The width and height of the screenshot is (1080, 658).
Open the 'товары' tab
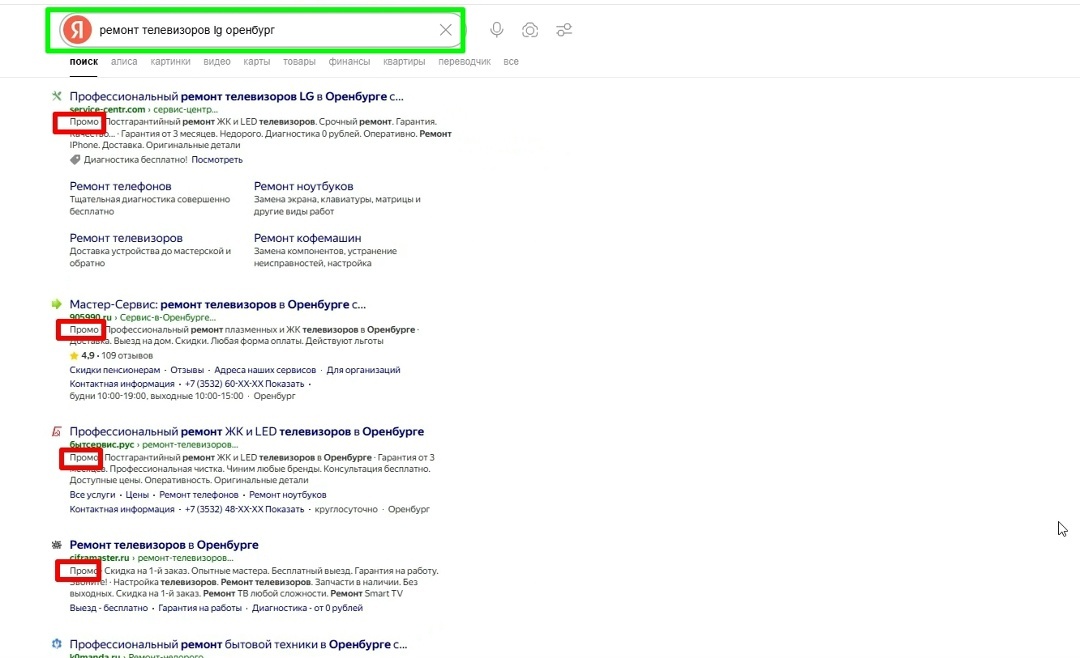coord(299,61)
